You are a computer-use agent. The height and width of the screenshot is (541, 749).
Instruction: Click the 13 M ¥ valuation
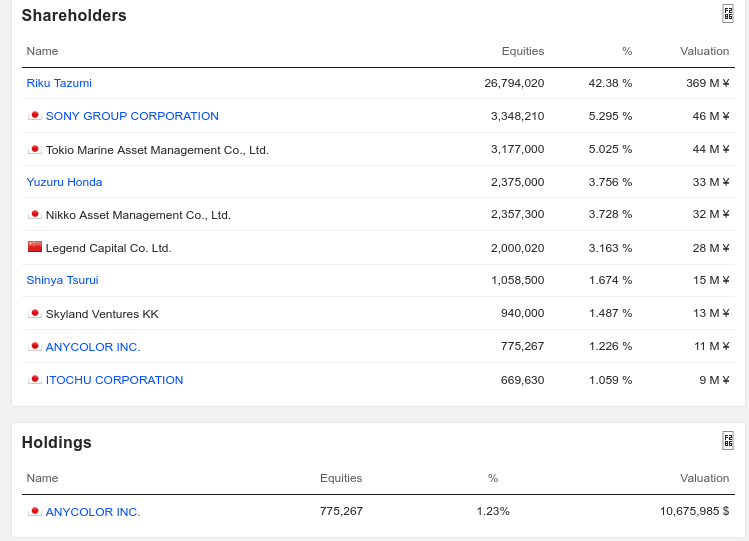[711, 313]
